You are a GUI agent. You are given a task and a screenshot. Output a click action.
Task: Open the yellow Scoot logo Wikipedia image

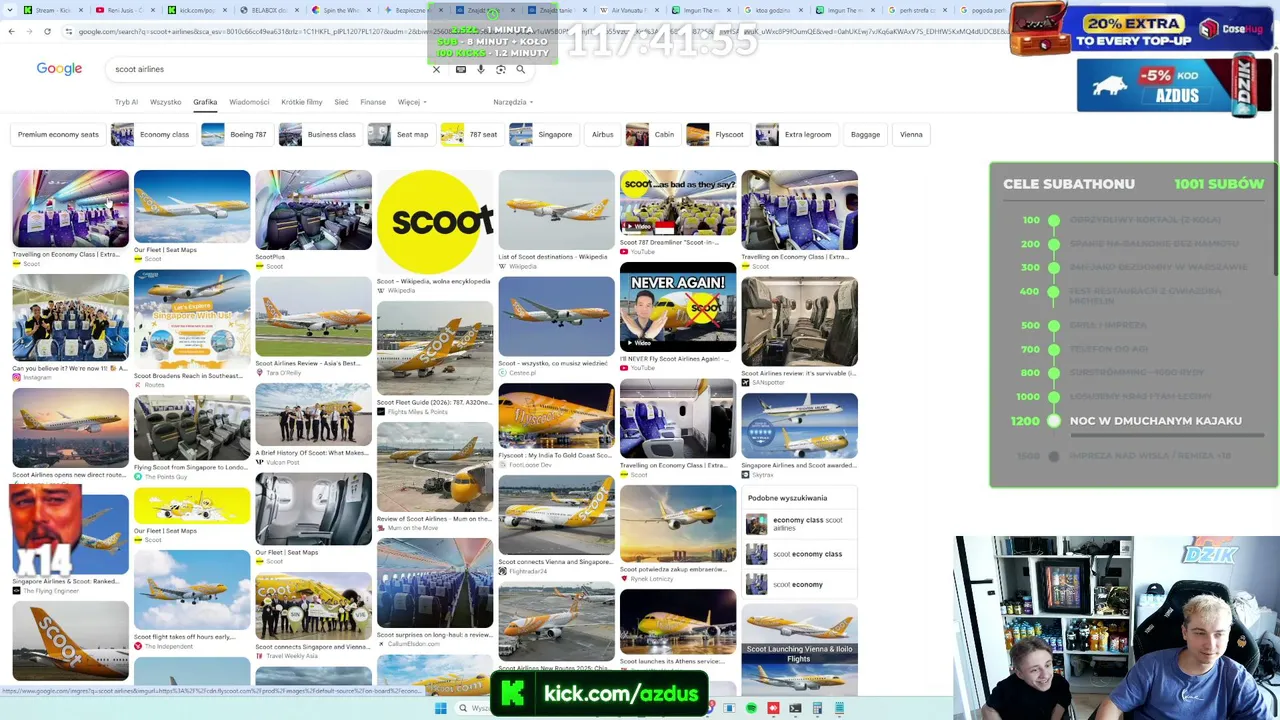[x=435, y=222]
